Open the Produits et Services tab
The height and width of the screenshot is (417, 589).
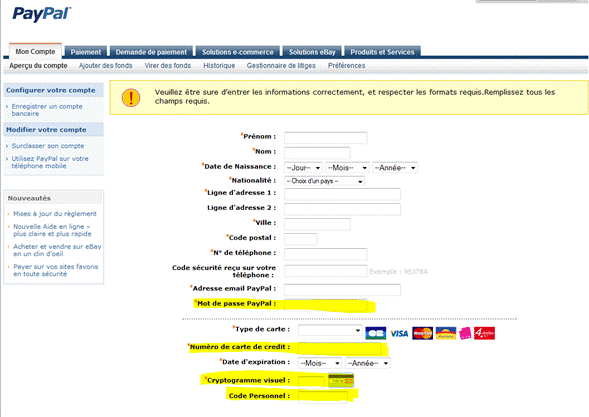coord(382,52)
